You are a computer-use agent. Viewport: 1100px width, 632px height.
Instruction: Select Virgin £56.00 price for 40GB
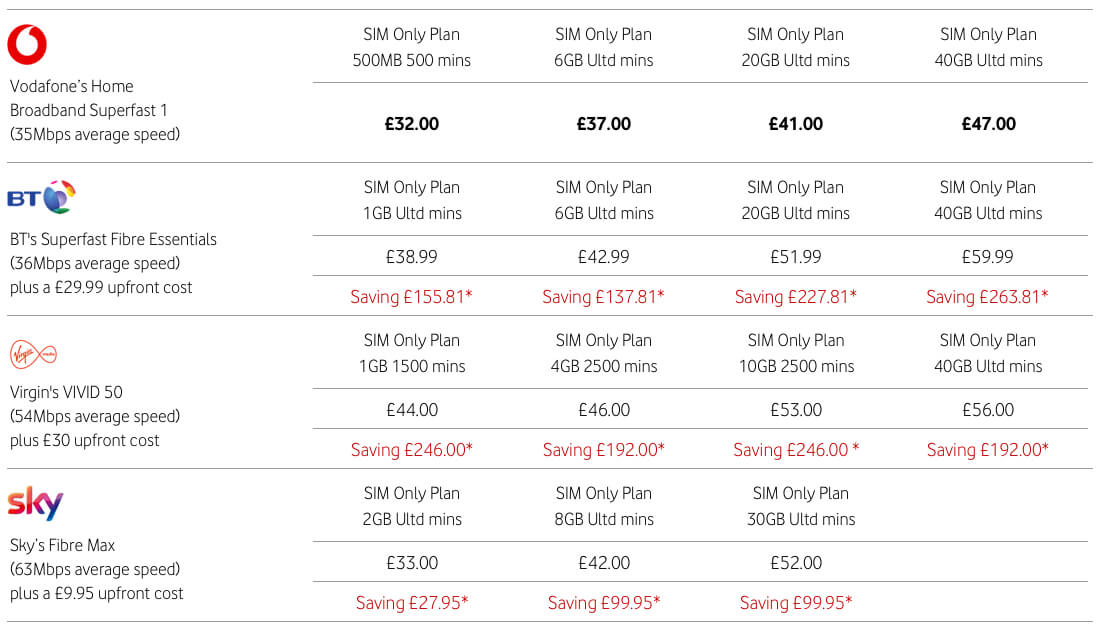point(988,410)
